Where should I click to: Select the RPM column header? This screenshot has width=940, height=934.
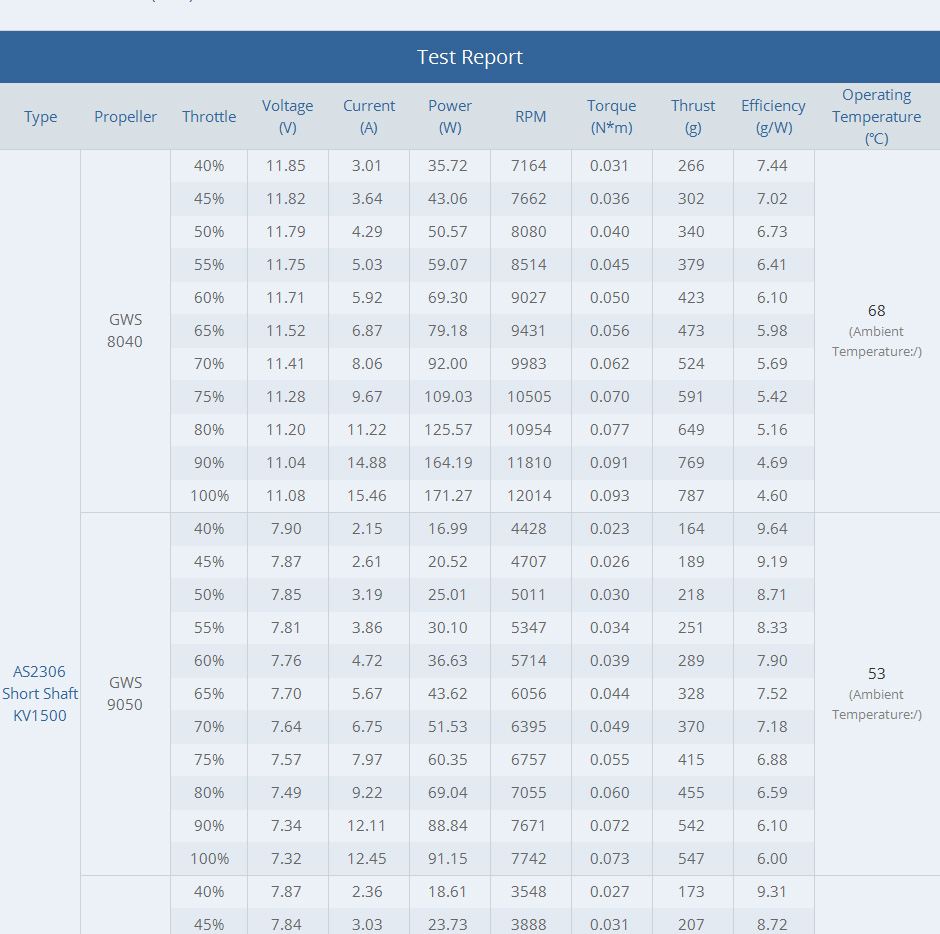530,117
